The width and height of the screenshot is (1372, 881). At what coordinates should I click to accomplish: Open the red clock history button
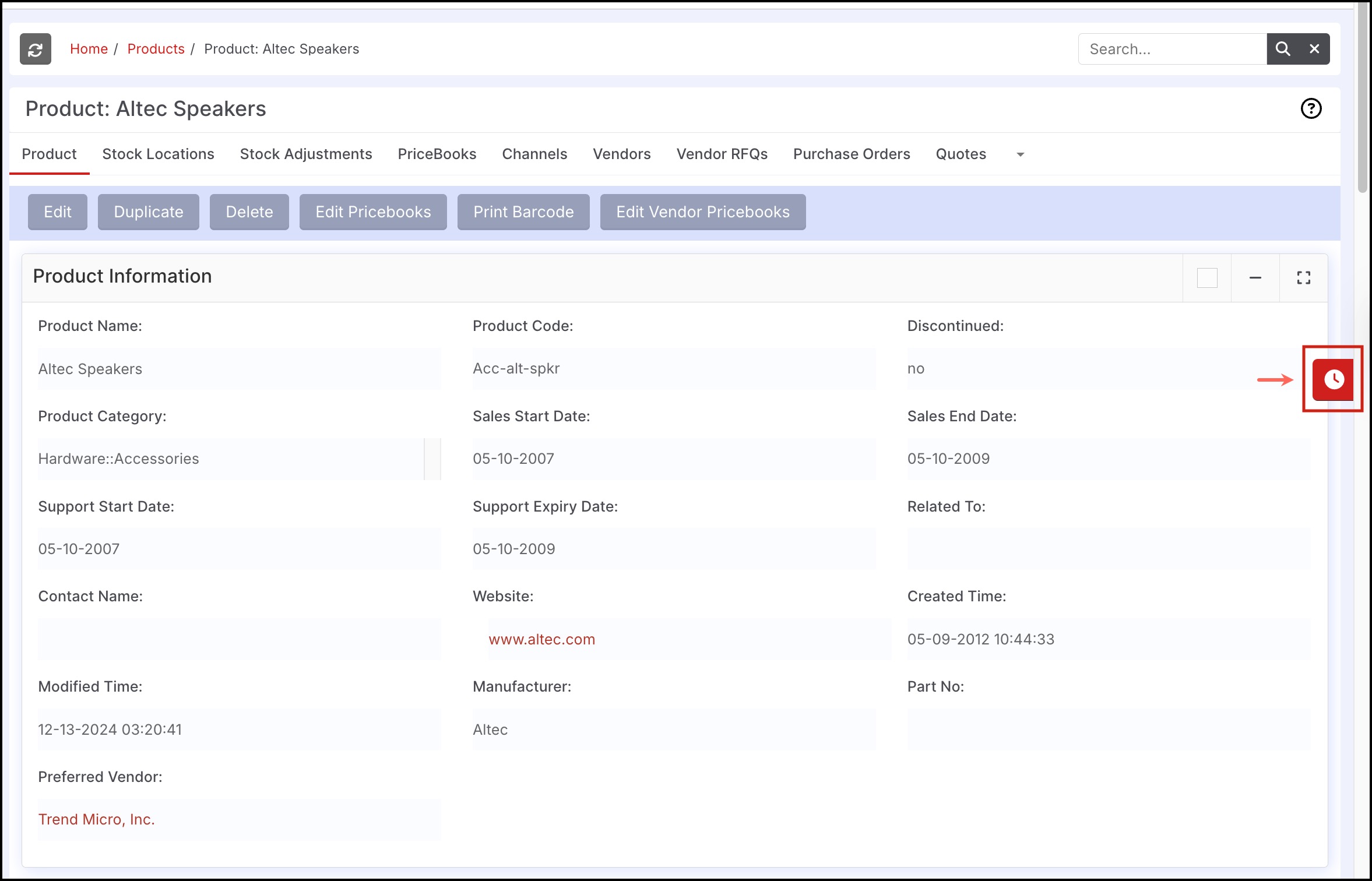1333,379
